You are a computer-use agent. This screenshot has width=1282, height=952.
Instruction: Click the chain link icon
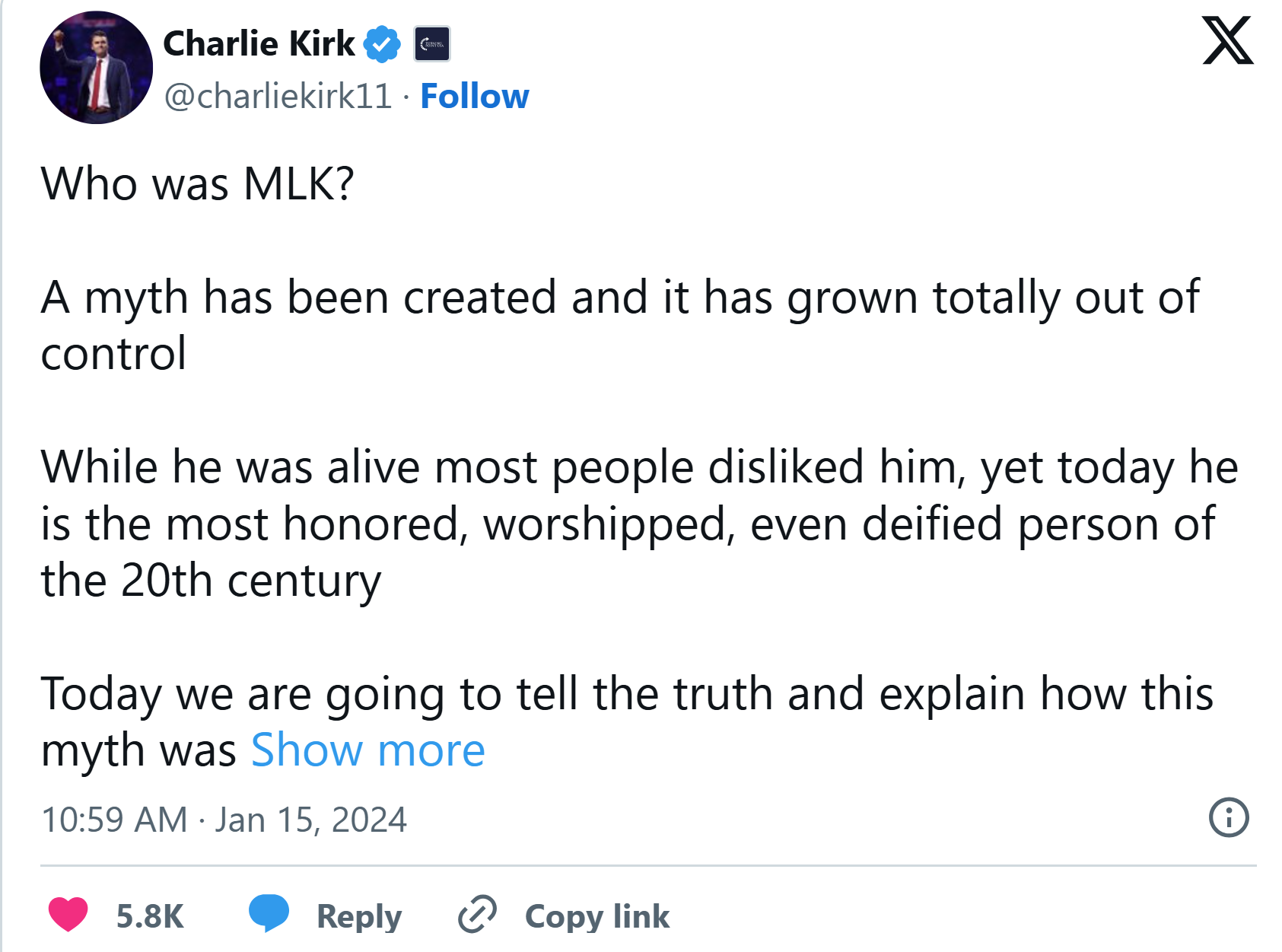477,915
